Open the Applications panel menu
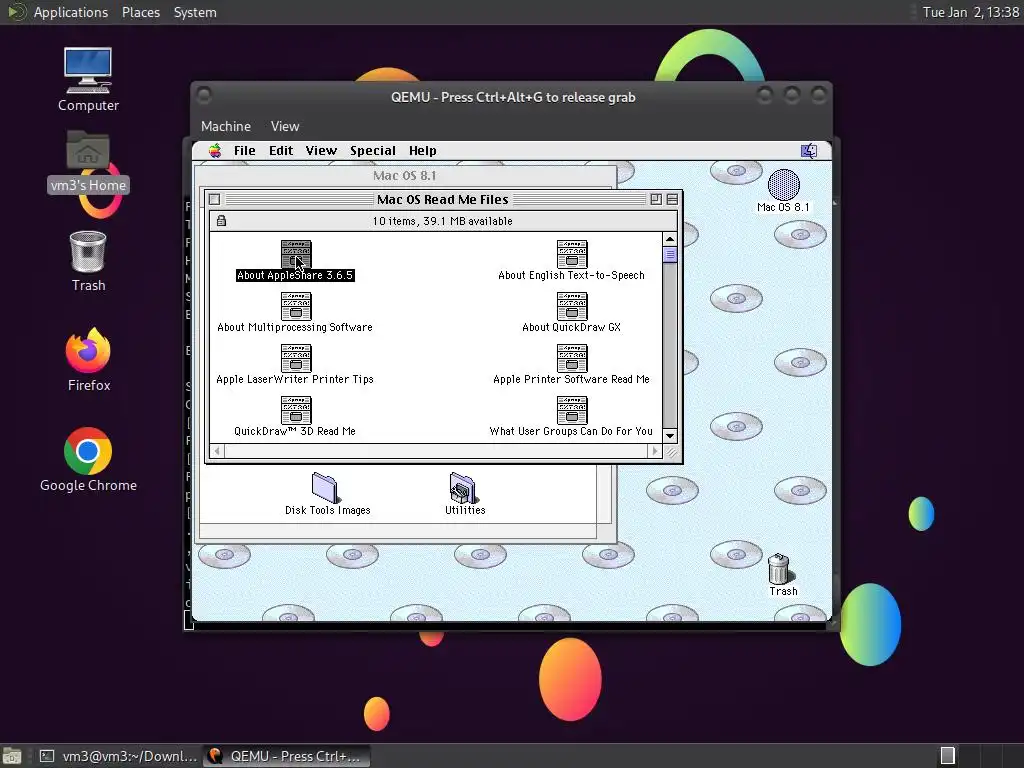The image size is (1024, 768). (71, 12)
